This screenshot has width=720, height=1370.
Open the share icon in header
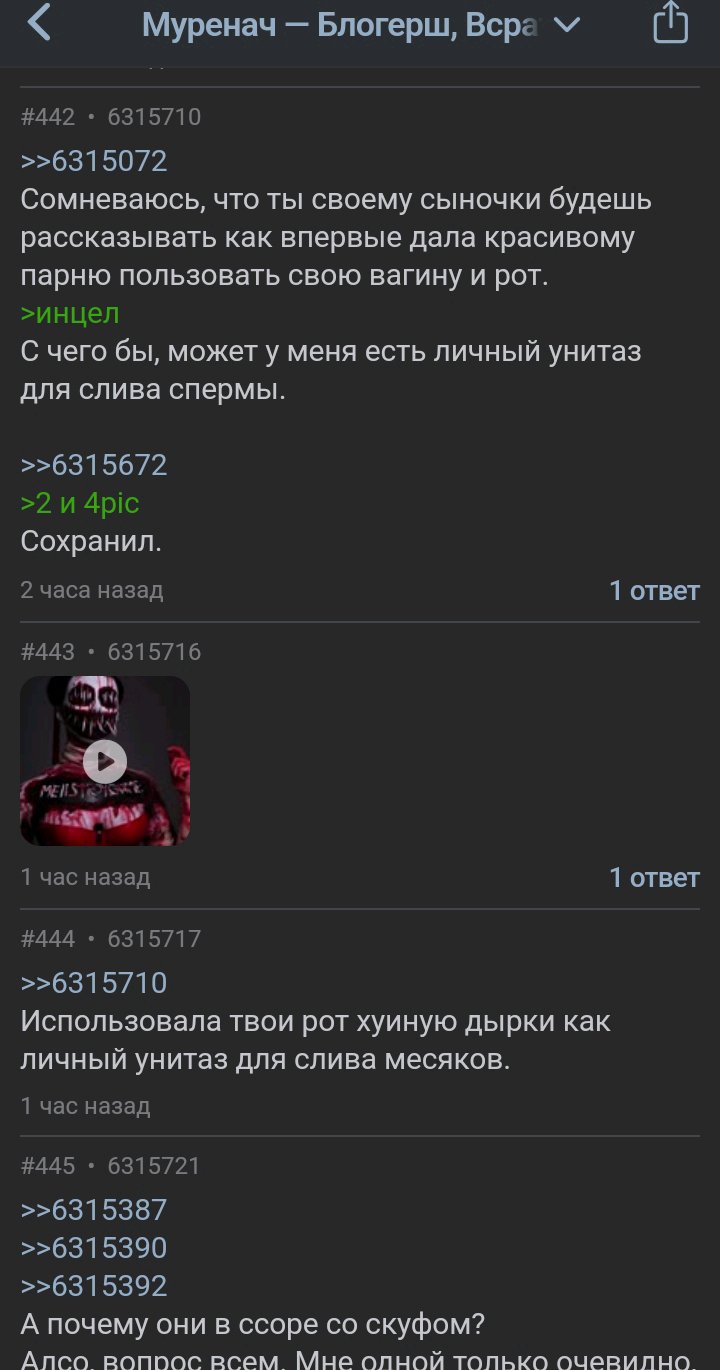click(x=671, y=23)
